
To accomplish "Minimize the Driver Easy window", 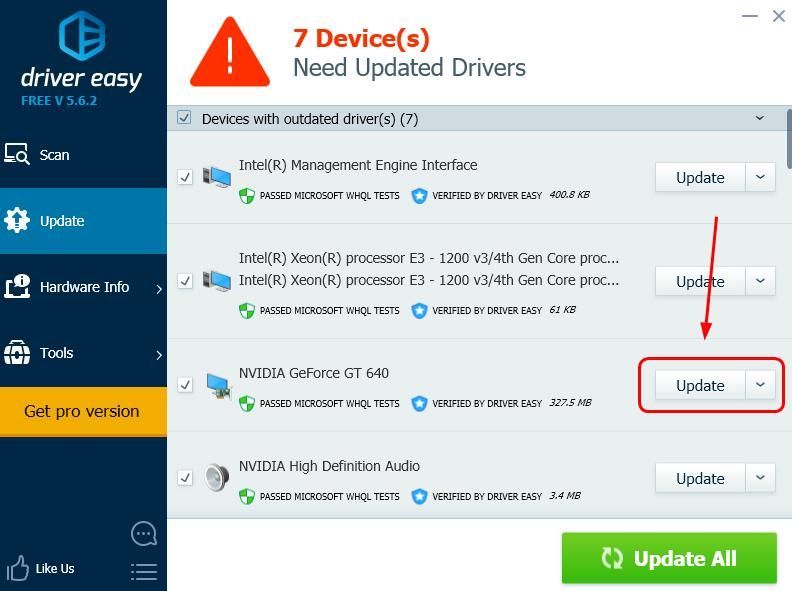I will pos(750,16).
